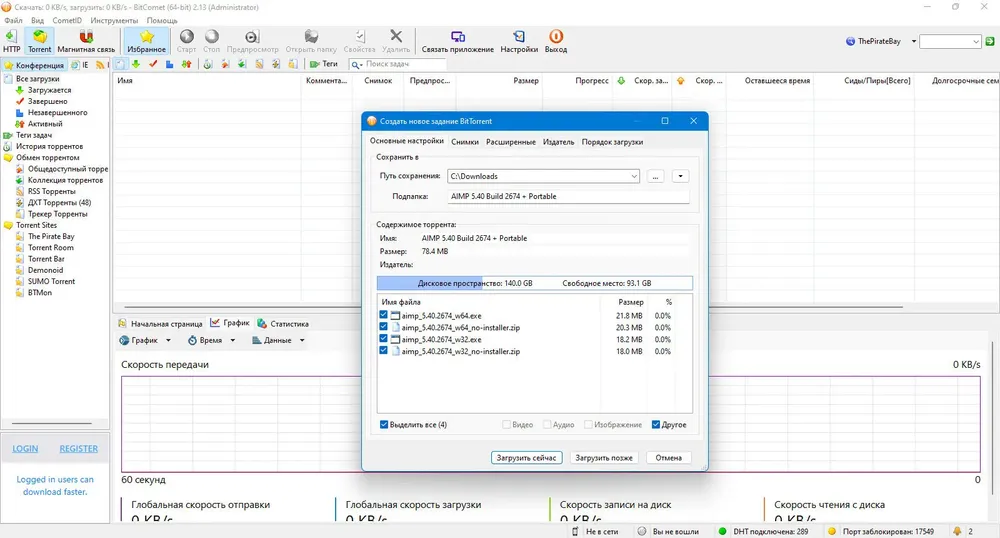Click the Избранное star toolbar button
The width and height of the screenshot is (1000, 538).
coord(147,41)
